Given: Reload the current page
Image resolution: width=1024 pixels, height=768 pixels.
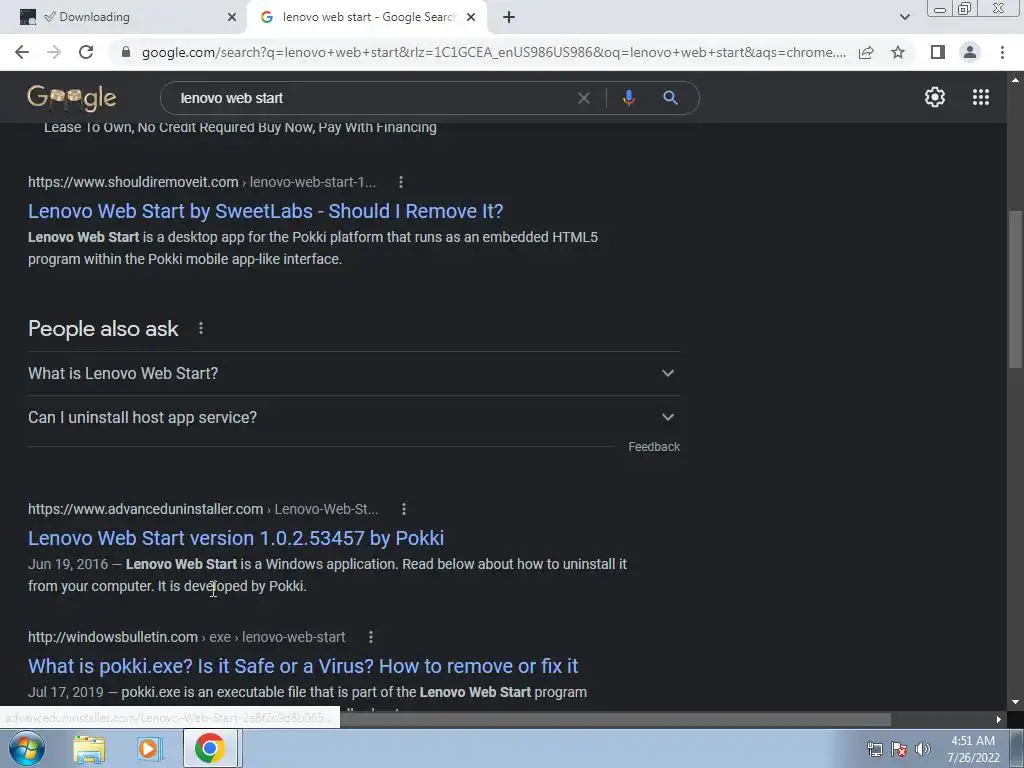Looking at the screenshot, I should 86,52.
